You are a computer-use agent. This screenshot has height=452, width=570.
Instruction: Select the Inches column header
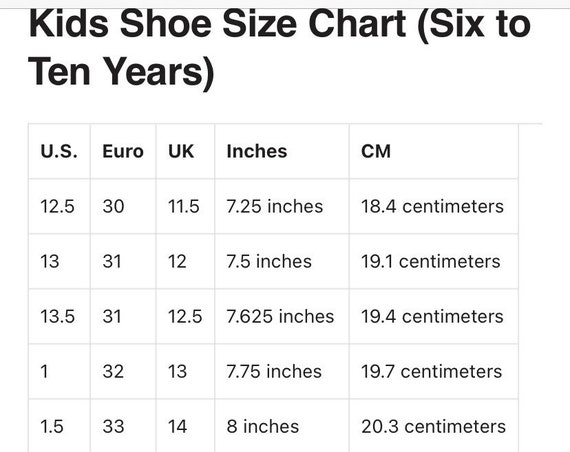(282, 151)
